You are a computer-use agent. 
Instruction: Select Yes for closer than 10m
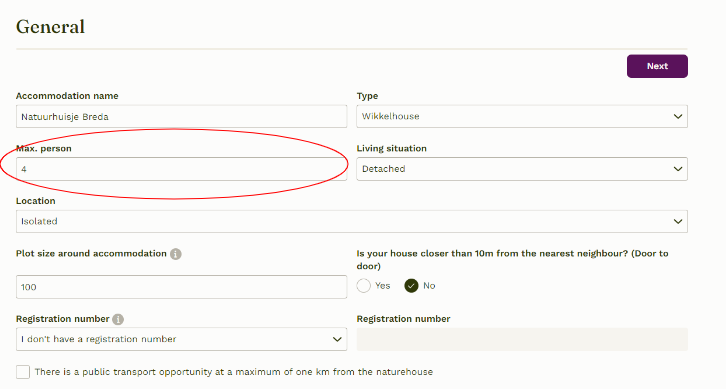click(x=364, y=286)
